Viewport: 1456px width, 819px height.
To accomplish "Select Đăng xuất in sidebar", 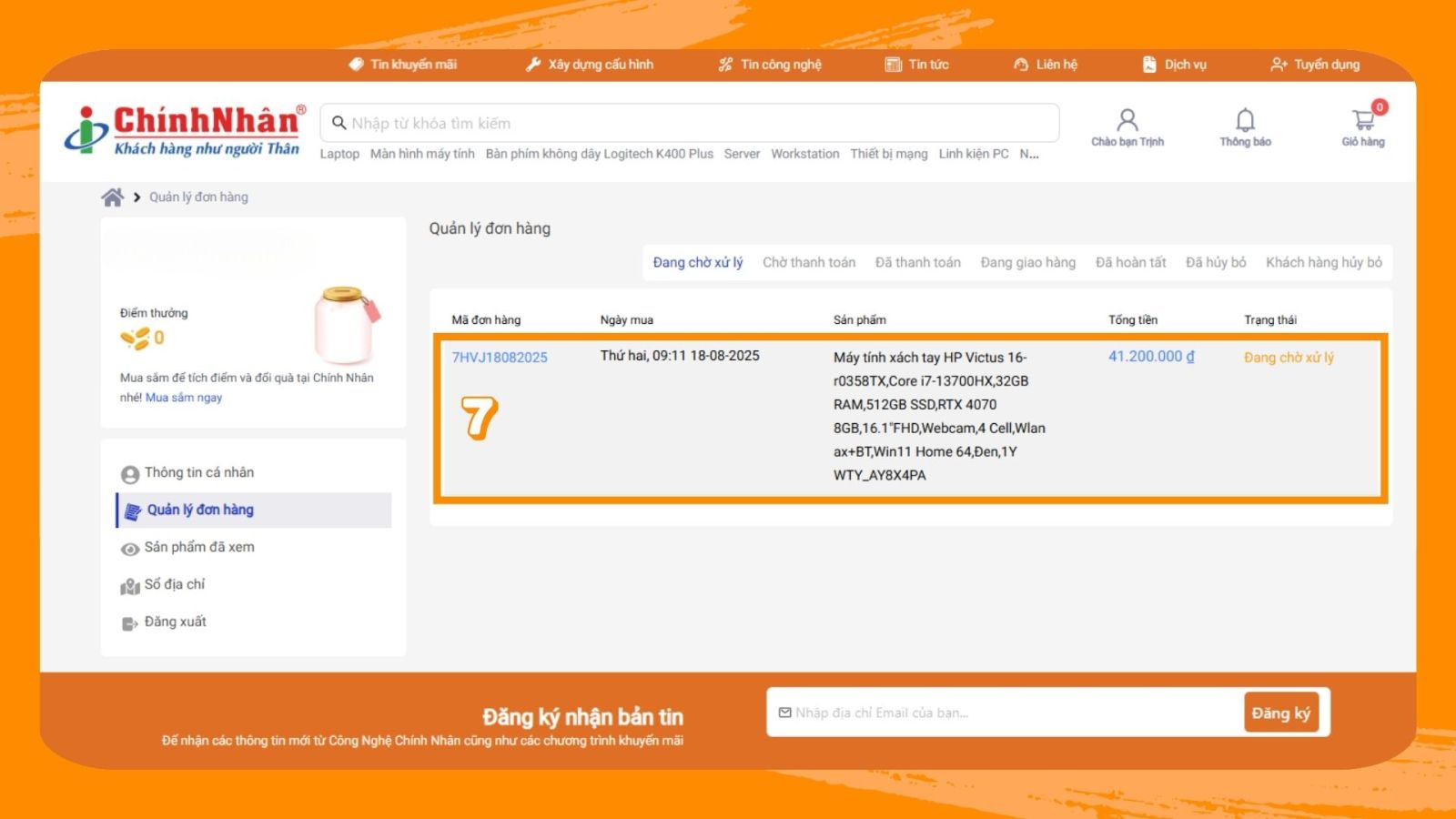I will (x=176, y=622).
